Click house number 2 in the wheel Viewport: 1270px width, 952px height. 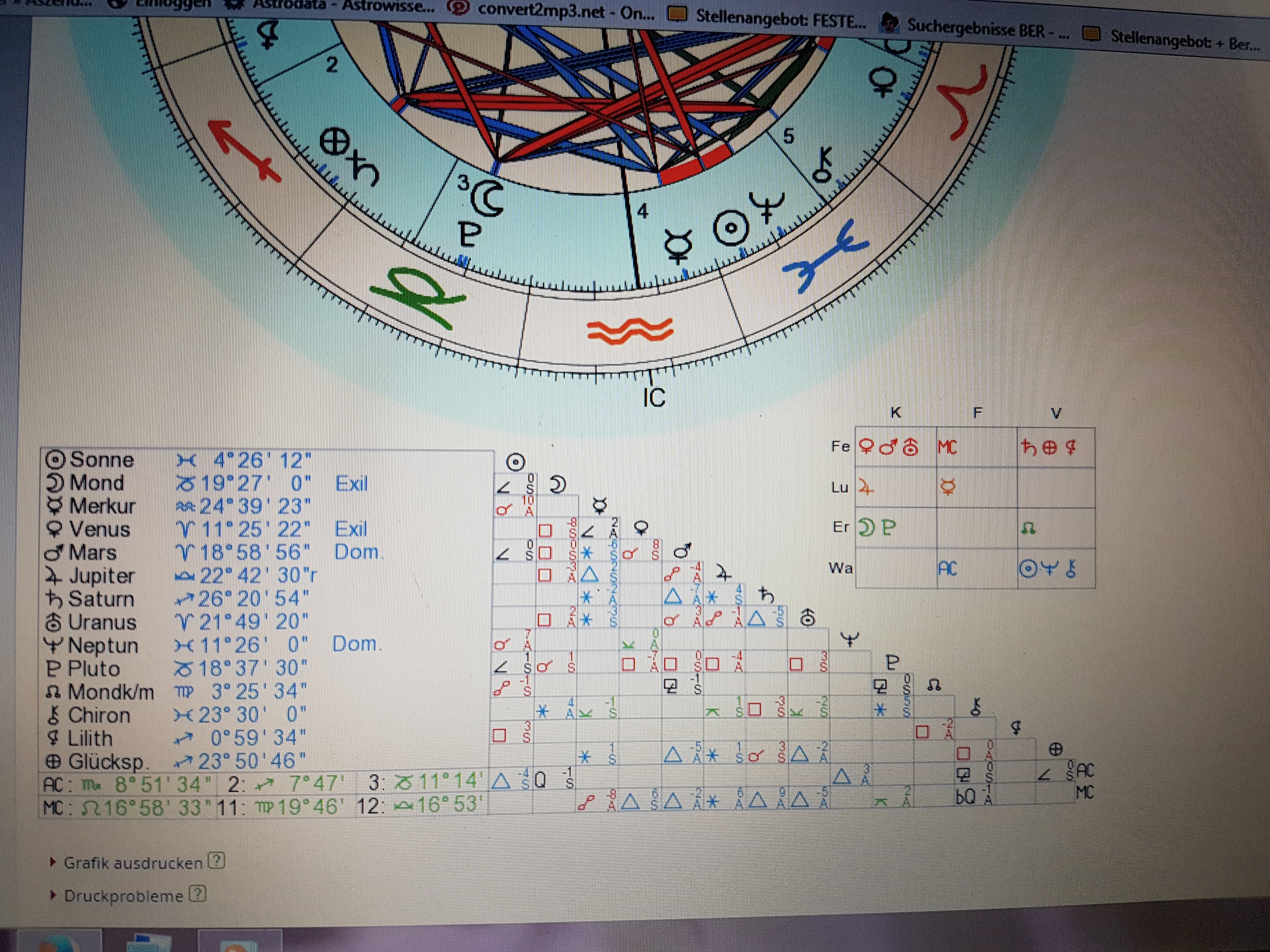point(332,65)
